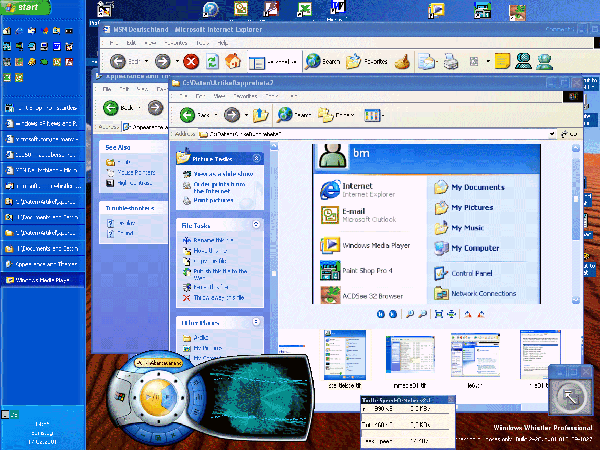The width and height of the screenshot is (600, 450).
Task: Click the Actual Size icon below the preview
Action: point(452,314)
